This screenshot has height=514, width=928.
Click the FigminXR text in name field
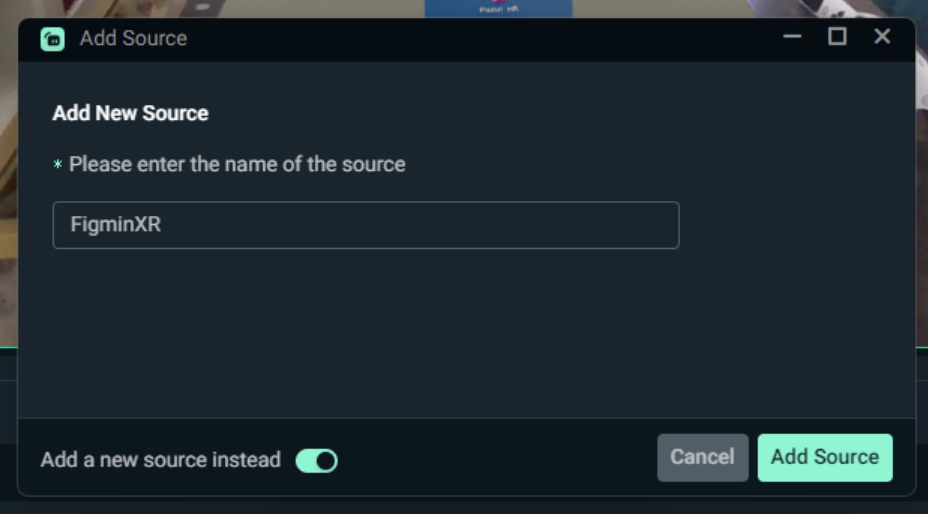[116, 225]
